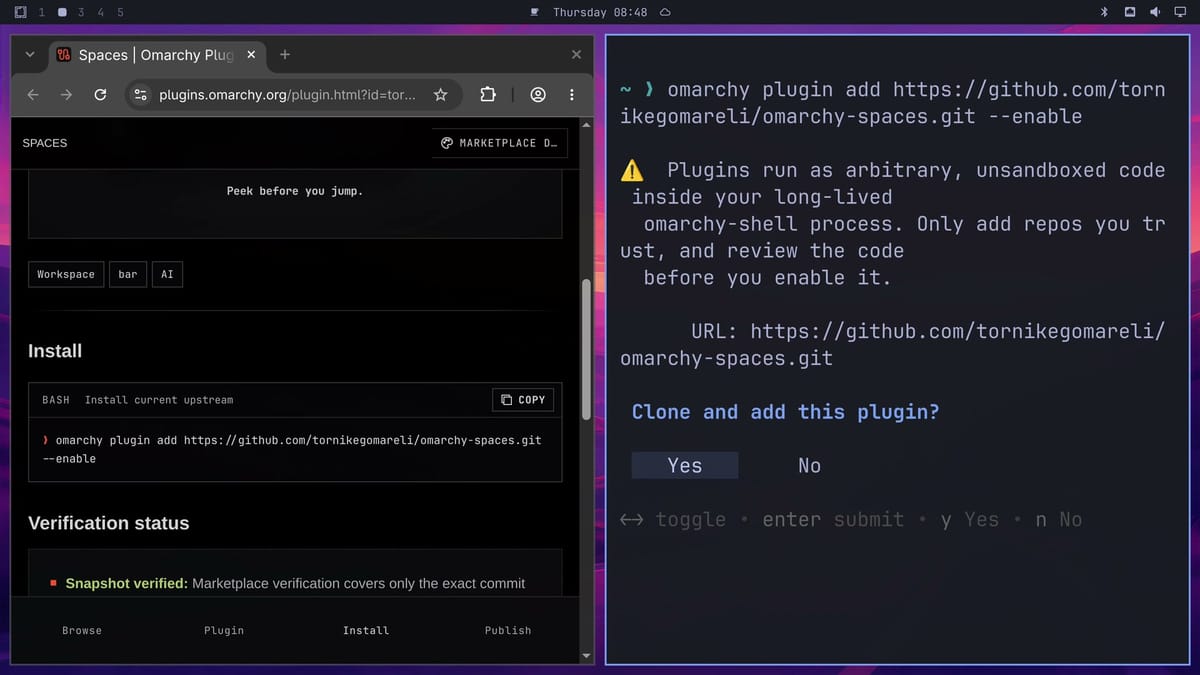The height and width of the screenshot is (675, 1200).
Task: Click the scrollbar down arrow
Action: [587, 656]
